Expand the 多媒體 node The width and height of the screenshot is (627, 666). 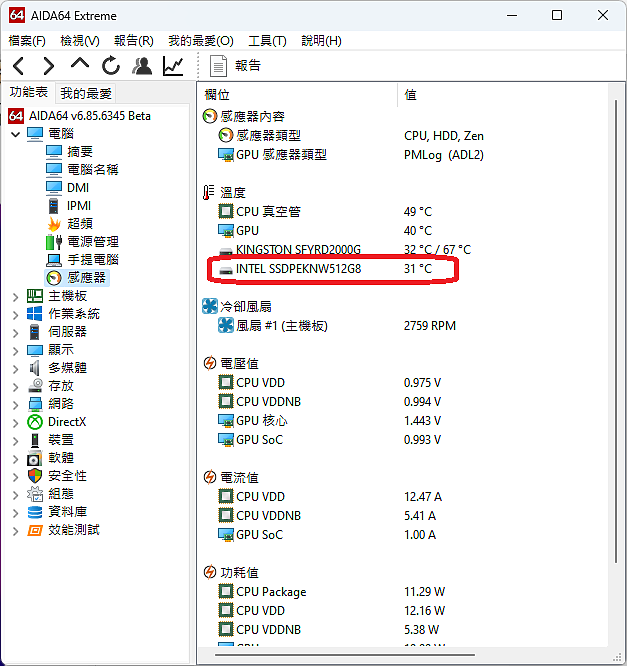[x=16, y=369]
